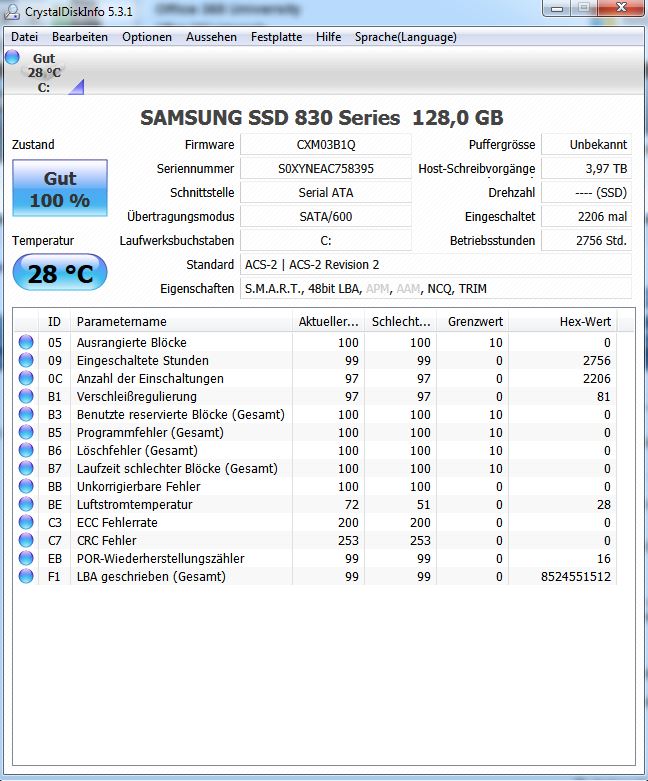Select the Anzahl der Einschaltungen parameter name
Image resolution: width=648 pixels, height=781 pixels.
pyautogui.click(x=150, y=378)
